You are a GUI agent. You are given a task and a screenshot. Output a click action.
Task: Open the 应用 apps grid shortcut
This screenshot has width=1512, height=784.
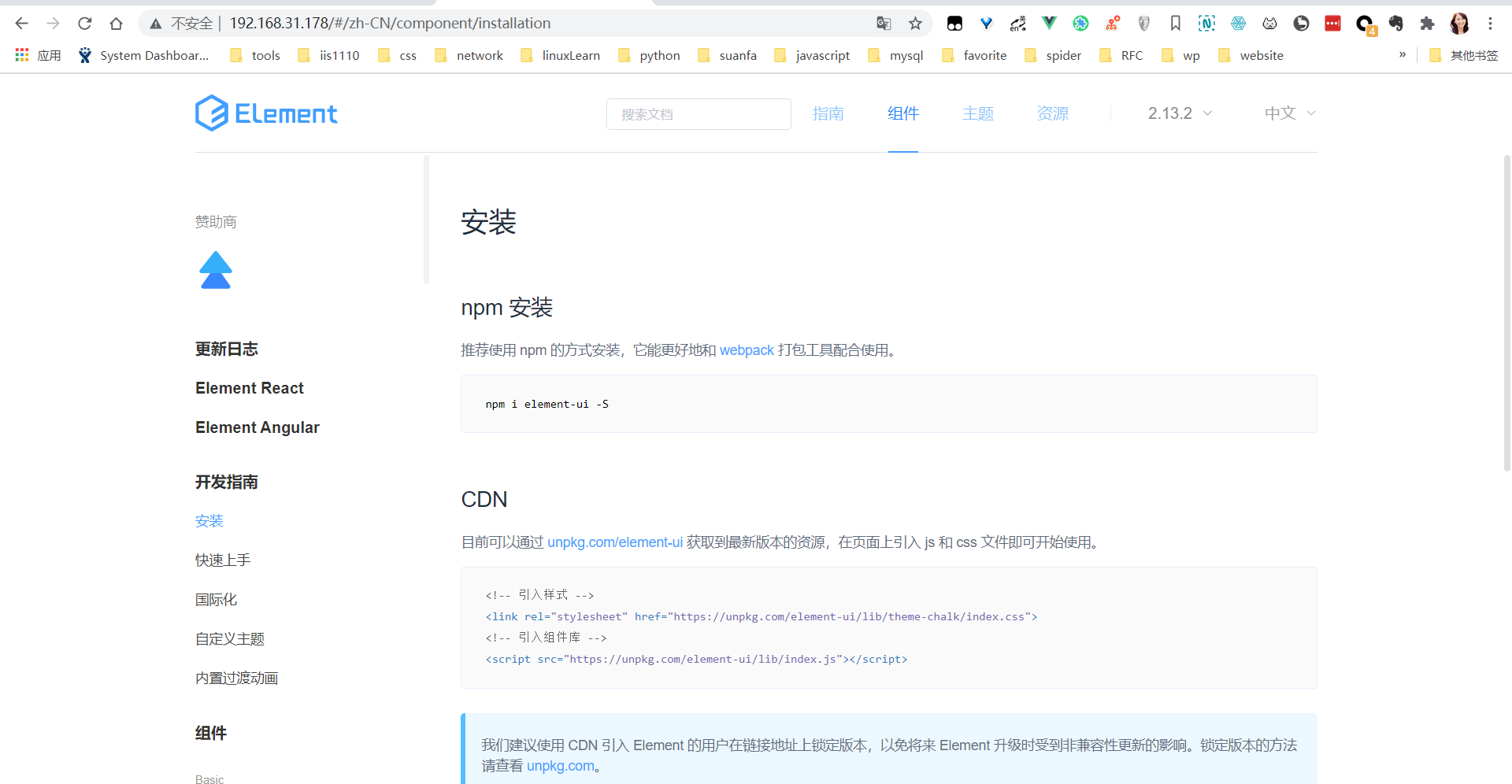click(x=38, y=55)
